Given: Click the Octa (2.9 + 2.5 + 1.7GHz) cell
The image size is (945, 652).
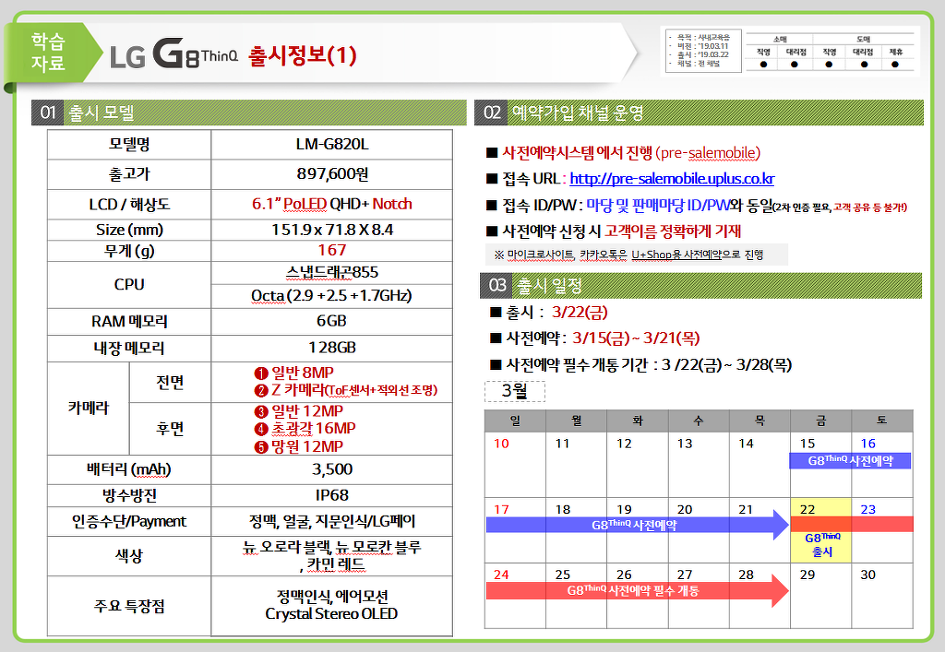Looking at the screenshot, I should tap(331, 296).
